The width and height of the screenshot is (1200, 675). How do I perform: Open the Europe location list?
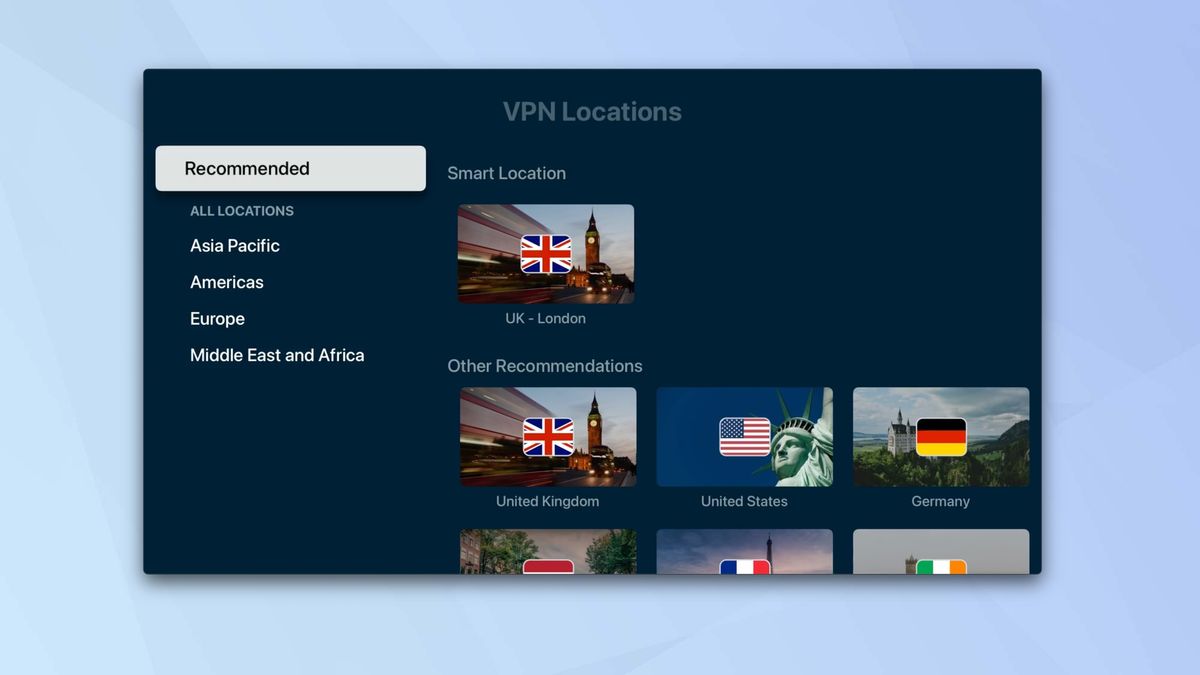pyautogui.click(x=217, y=318)
